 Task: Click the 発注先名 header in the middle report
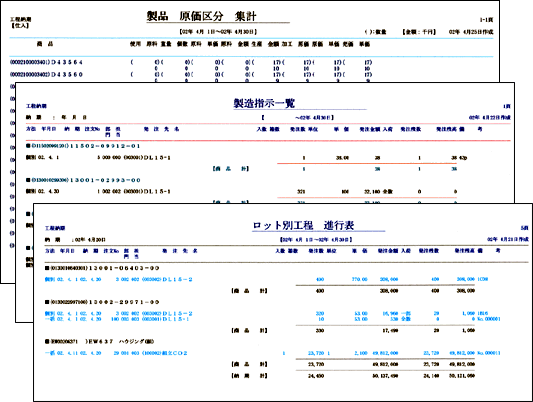pos(161,129)
